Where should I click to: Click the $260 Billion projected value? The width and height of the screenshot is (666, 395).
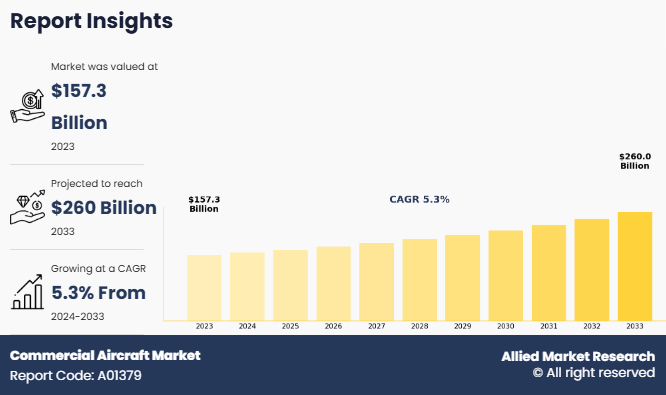(x=104, y=208)
